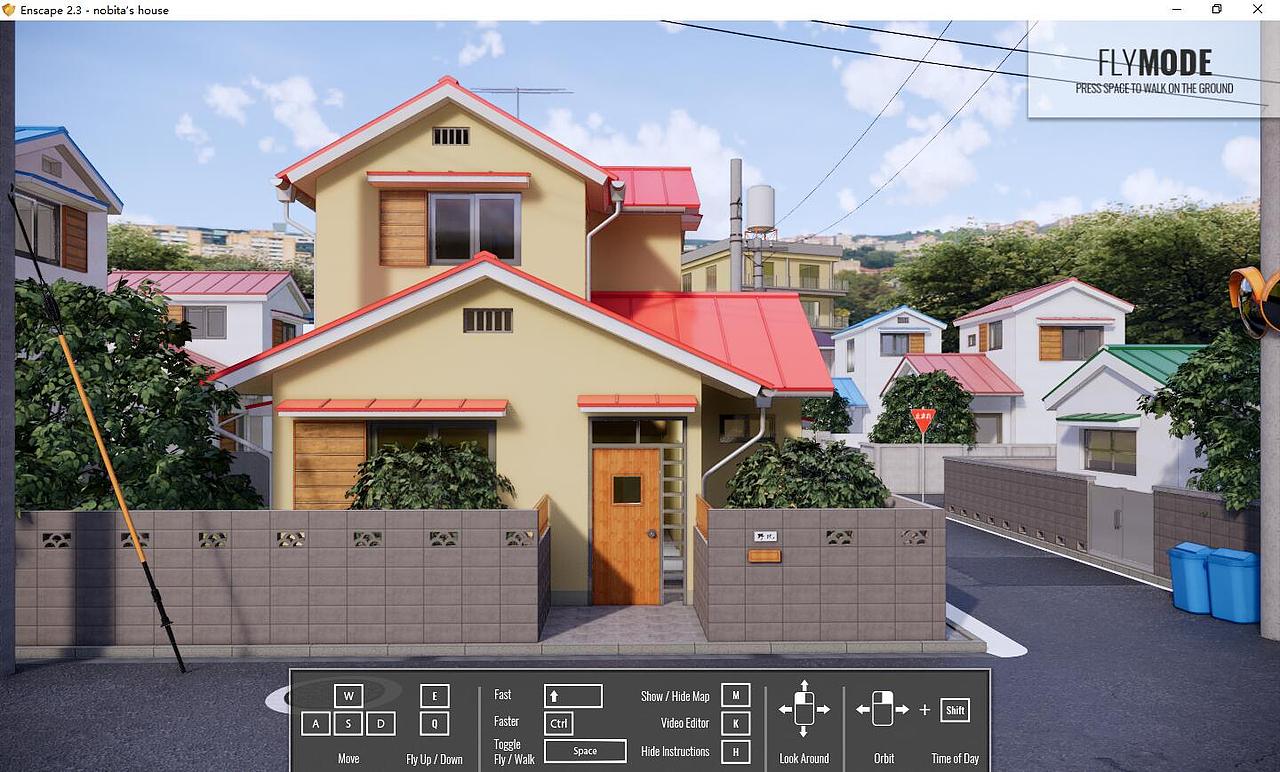Close the Enscape window
1280x772 pixels.
point(1259,10)
